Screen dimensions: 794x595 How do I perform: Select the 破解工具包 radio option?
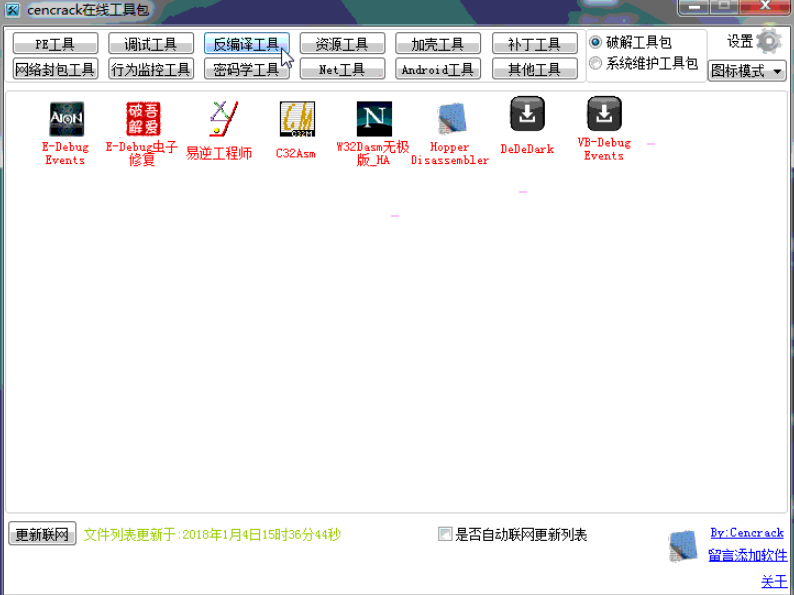pos(596,42)
